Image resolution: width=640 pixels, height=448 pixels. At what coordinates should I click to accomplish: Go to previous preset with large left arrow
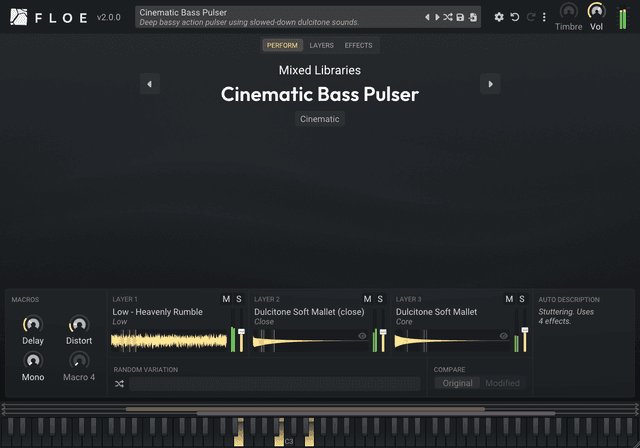150,84
